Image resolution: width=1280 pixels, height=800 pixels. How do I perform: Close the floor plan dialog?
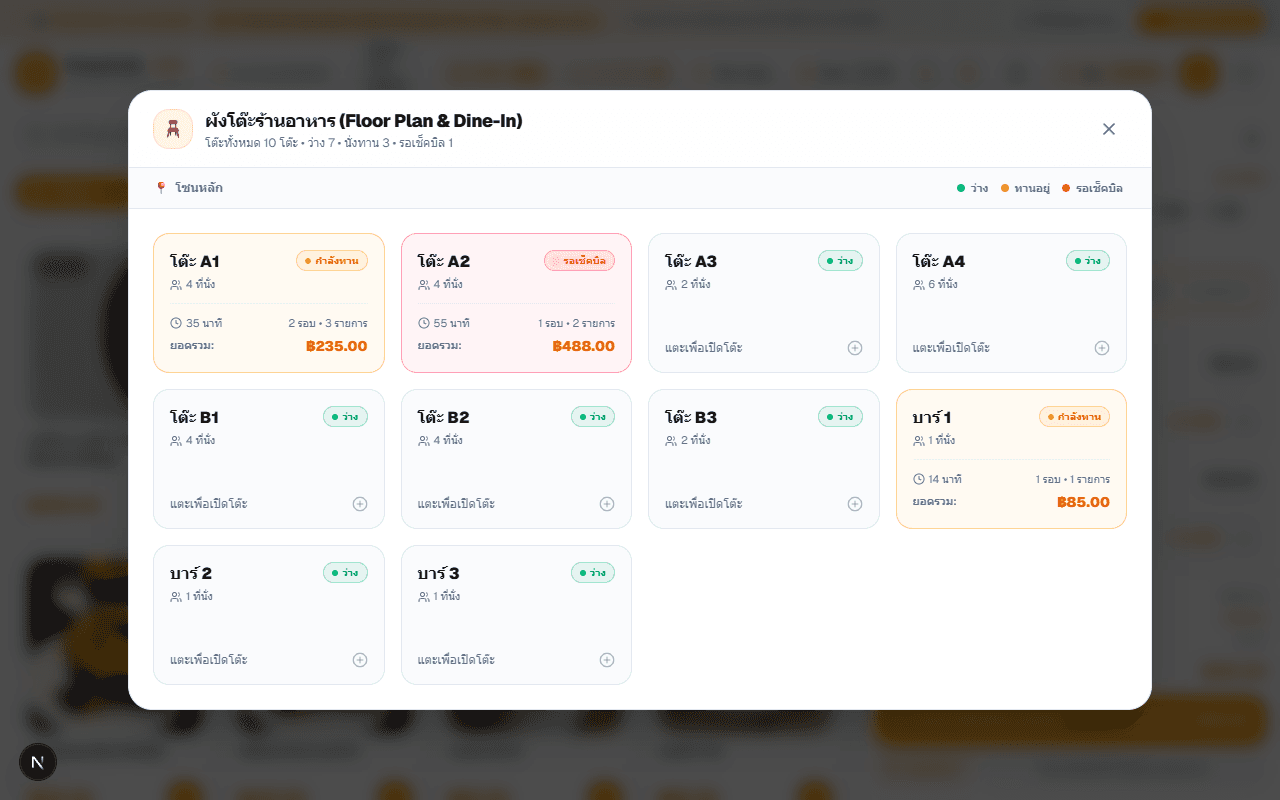click(x=1109, y=129)
